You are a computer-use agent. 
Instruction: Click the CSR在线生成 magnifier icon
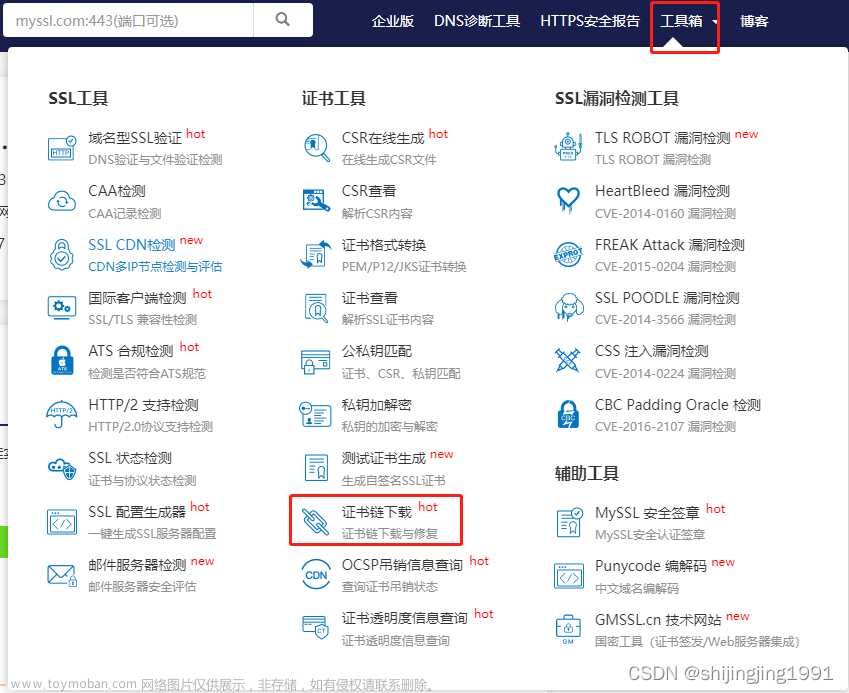pos(317,148)
